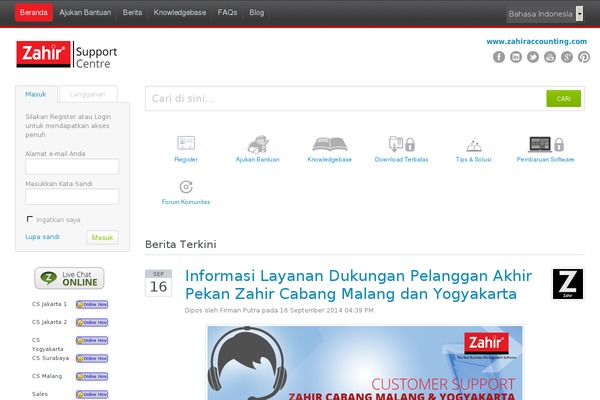The height and width of the screenshot is (400, 600).
Task: Click the Download Terbatas text link
Action: point(401,160)
